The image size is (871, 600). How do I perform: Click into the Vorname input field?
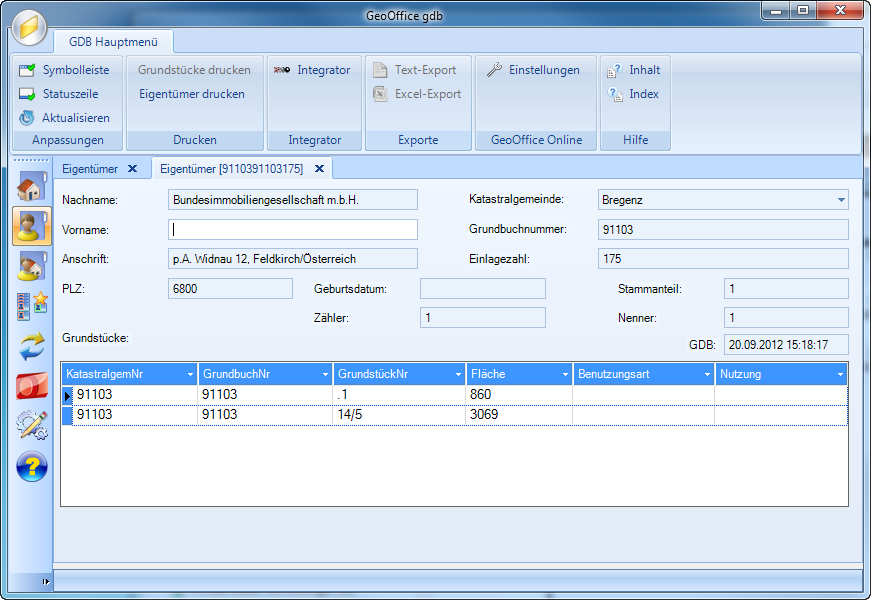click(292, 230)
